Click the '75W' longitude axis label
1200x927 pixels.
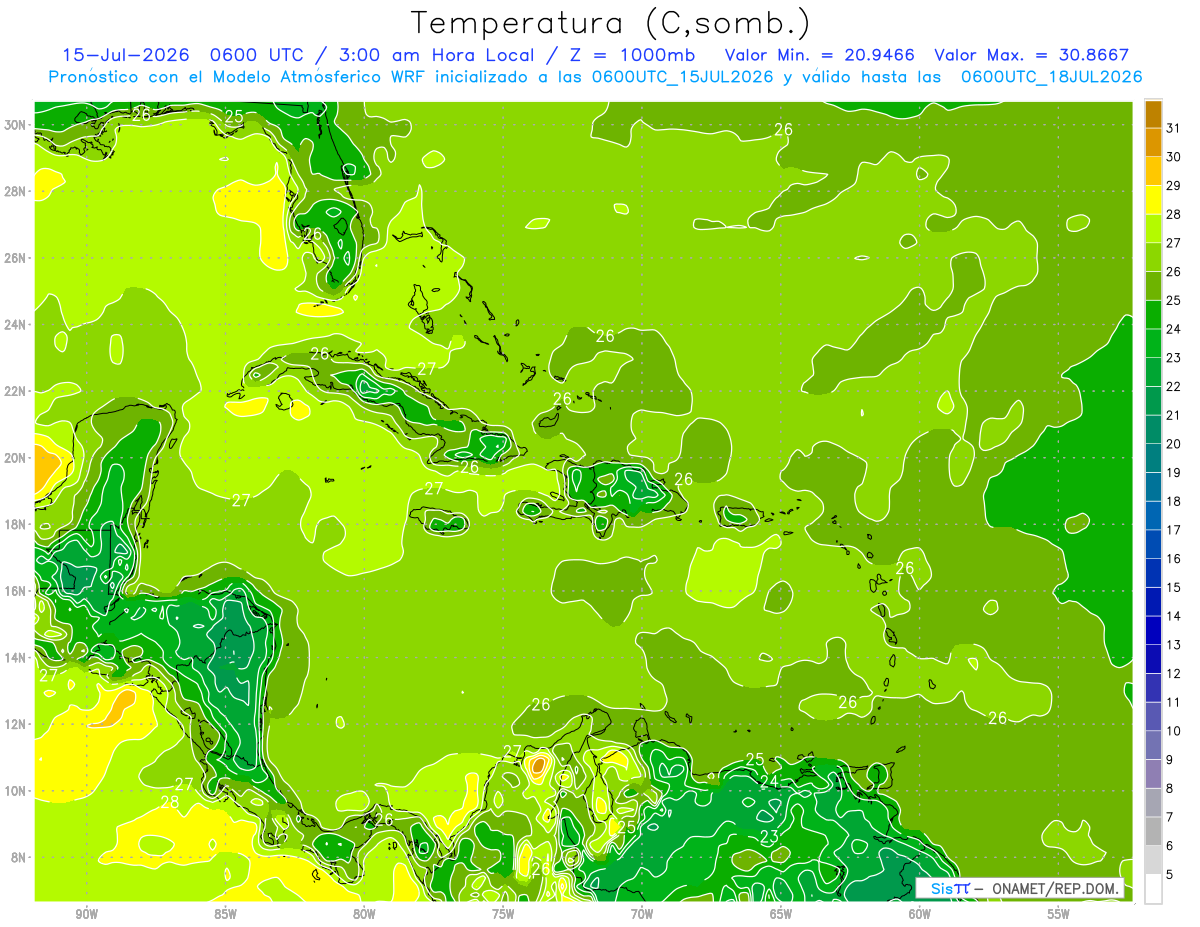point(503,915)
